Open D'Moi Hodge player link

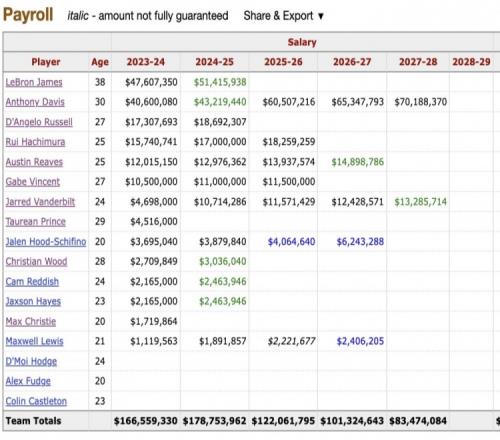pos(31,361)
